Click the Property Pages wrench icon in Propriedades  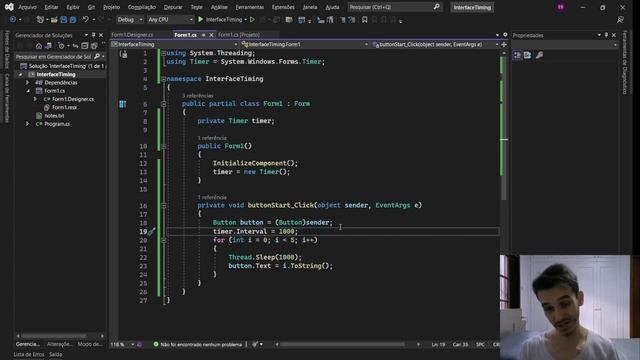click(x=539, y=55)
